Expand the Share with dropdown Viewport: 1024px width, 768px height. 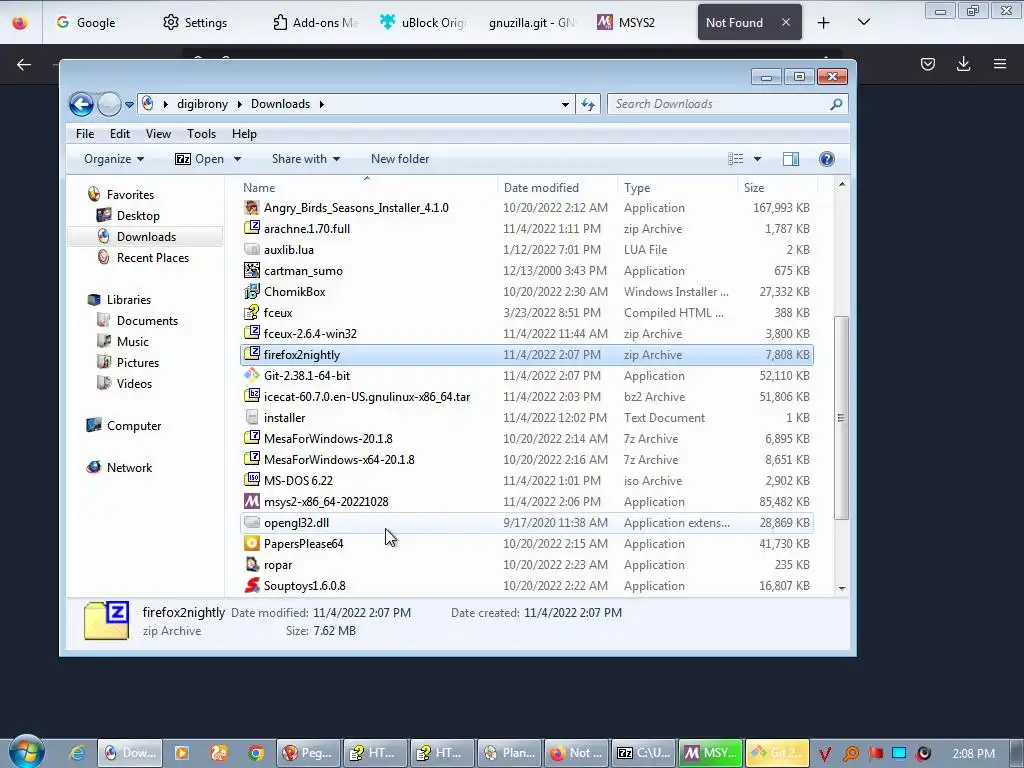[x=306, y=159]
